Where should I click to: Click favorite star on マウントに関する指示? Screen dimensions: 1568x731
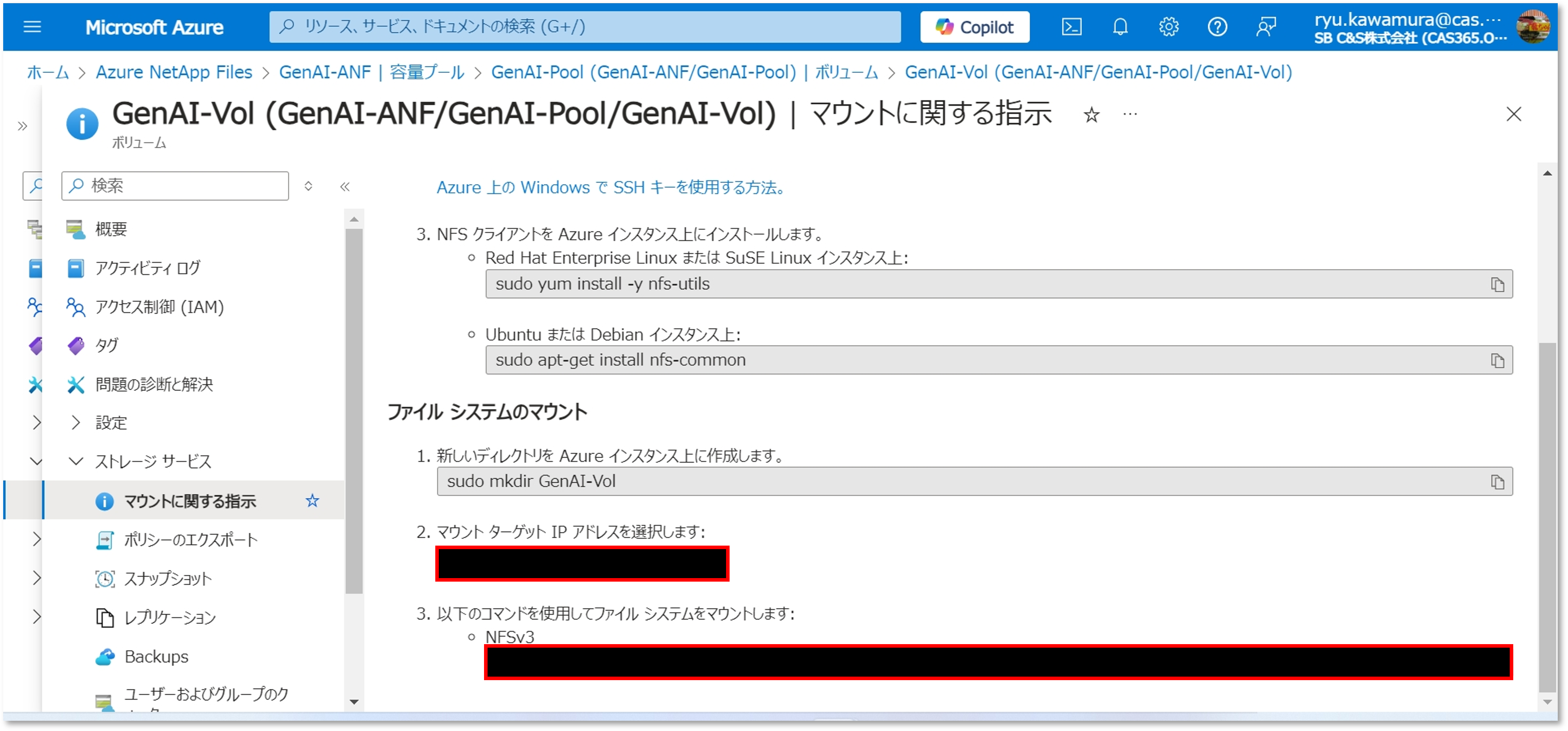click(312, 500)
